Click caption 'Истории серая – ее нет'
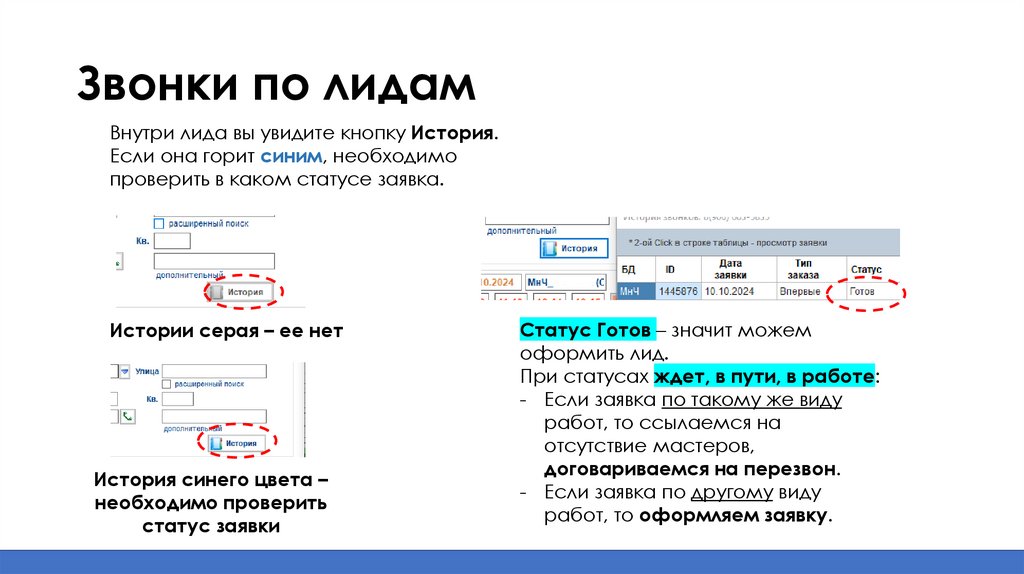 pyautogui.click(x=226, y=330)
